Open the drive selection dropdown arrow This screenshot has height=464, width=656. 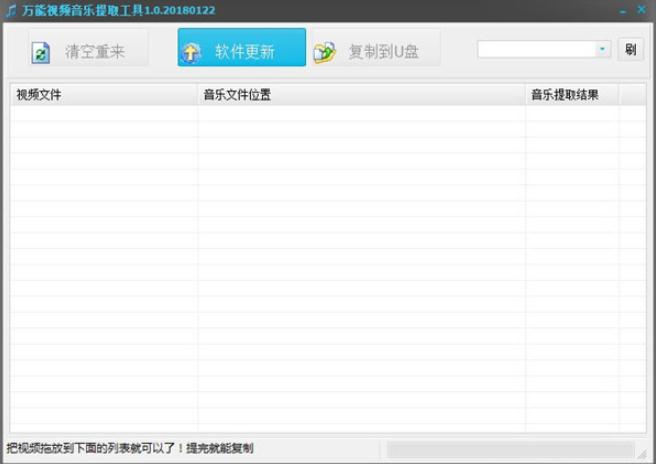click(x=602, y=49)
